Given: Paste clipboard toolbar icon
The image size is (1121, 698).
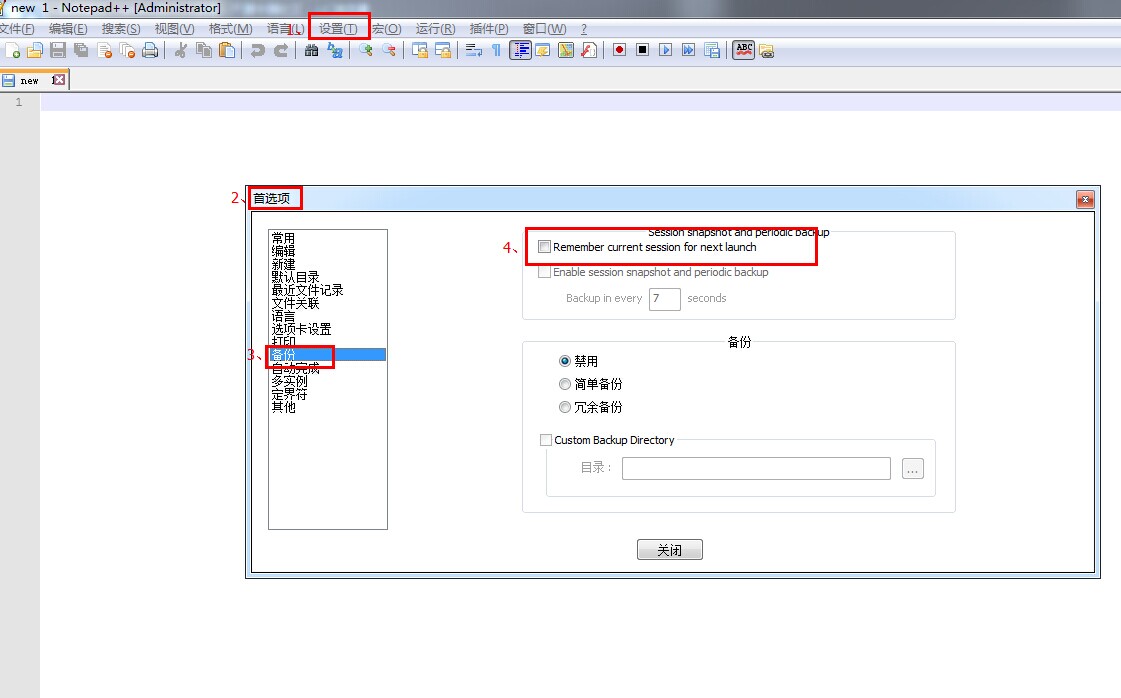Looking at the screenshot, I should (x=227, y=50).
